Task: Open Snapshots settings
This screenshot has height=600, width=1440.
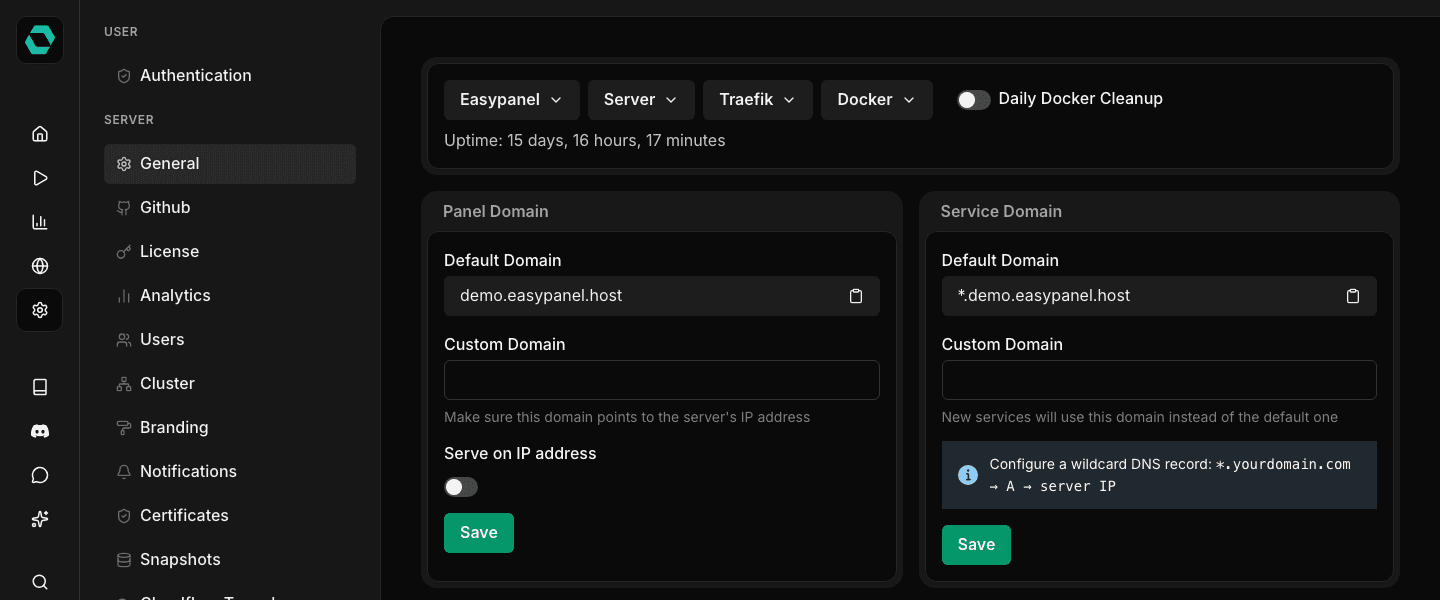Action: 230,560
